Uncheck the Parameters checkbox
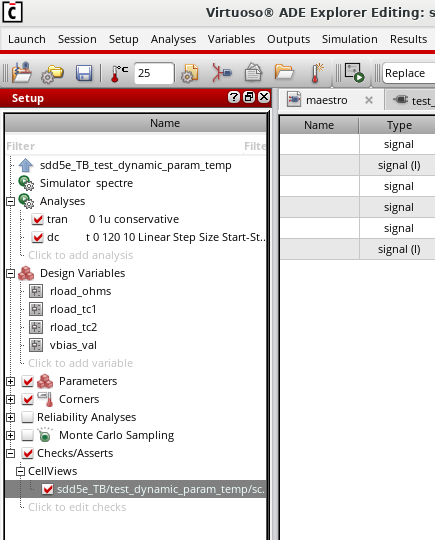This screenshot has width=435, height=540. pyautogui.click(x=27, y=381)
